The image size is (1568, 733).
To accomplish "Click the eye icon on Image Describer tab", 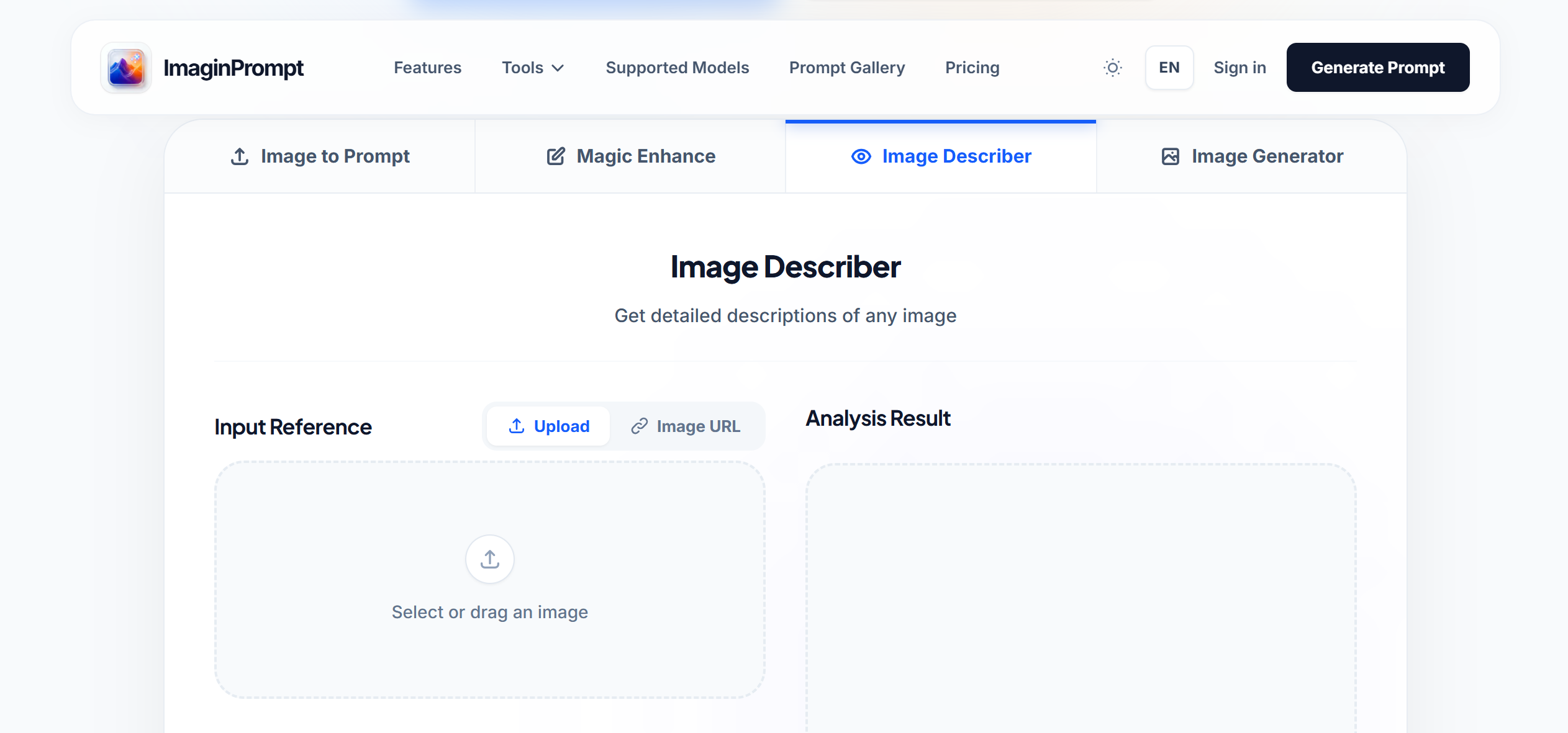I will (x=861, y=156).
